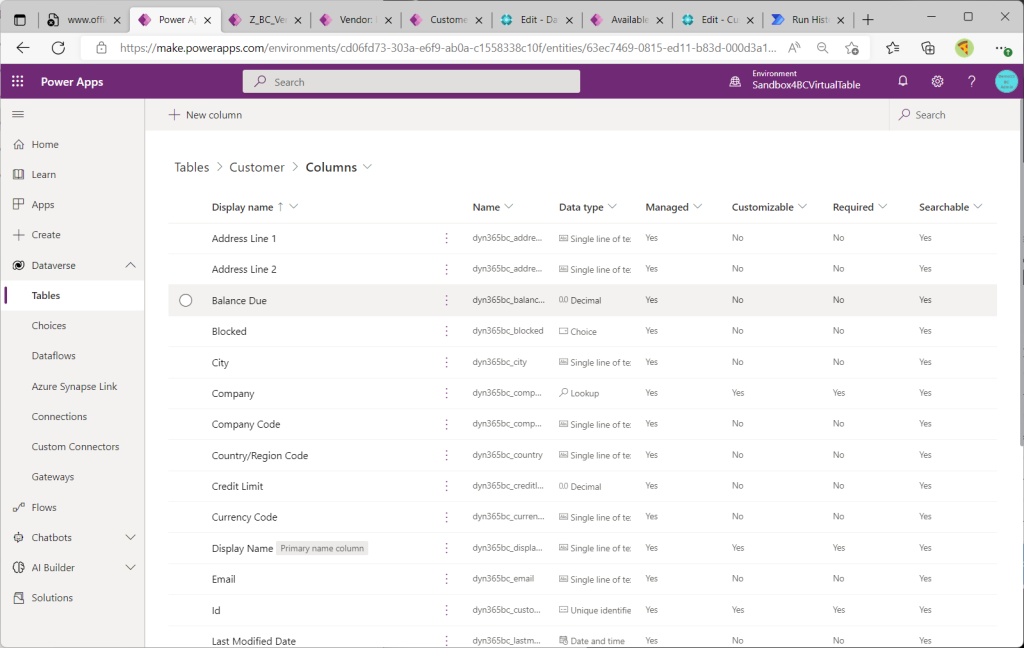
Task: Expand the AI Builder navigation section
Action: (x=131, y=568)
